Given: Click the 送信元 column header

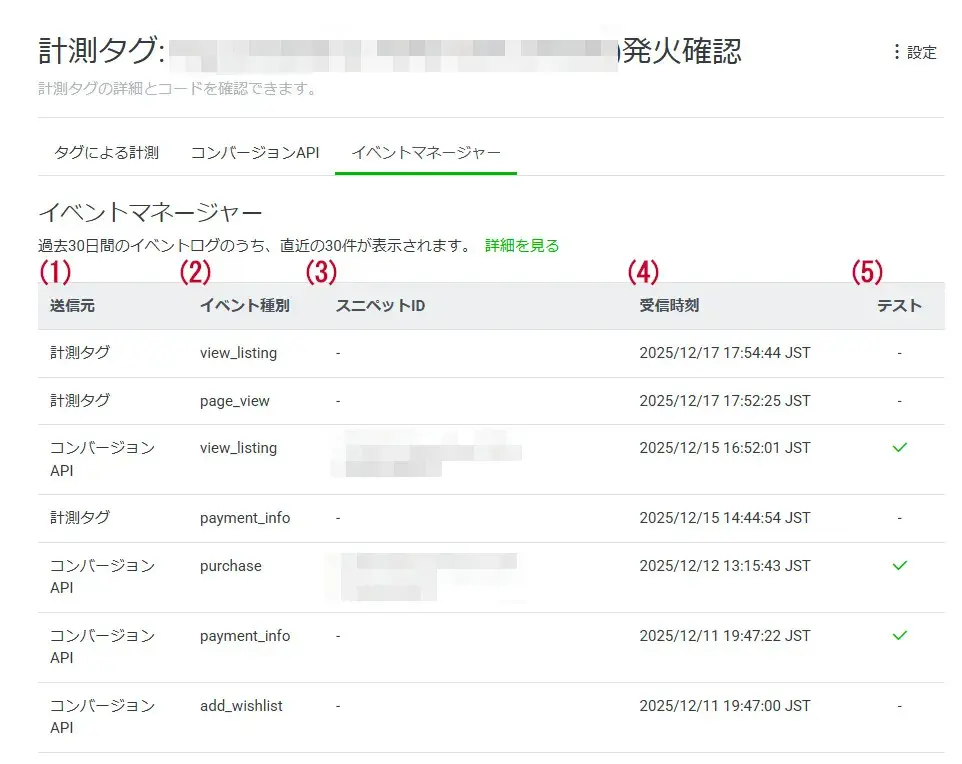Looking at the screenshot, I should [72, 306].
